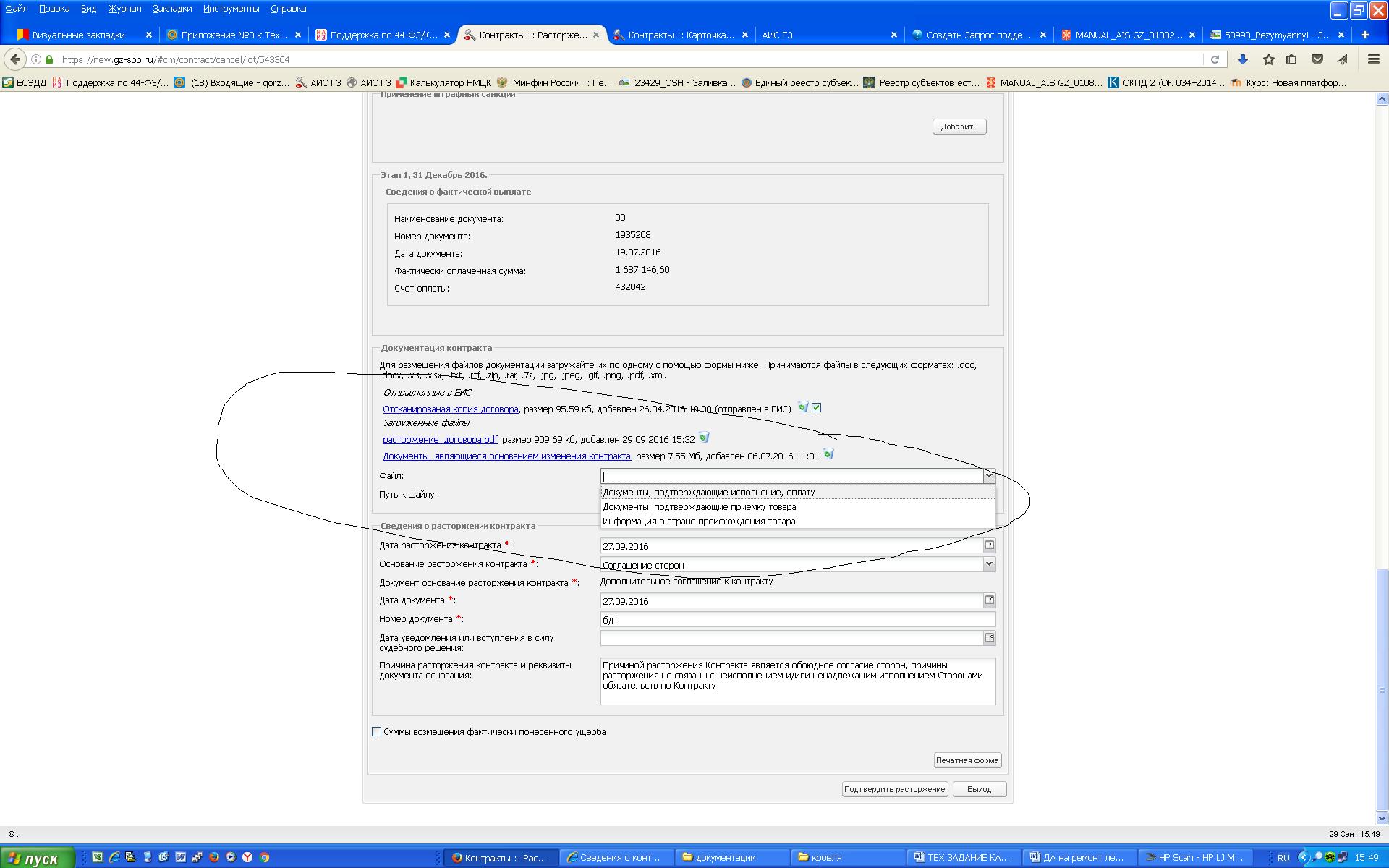Delete the Отсканированная копия договора file icon
The image size is (1389, 868).
[802, 407]
